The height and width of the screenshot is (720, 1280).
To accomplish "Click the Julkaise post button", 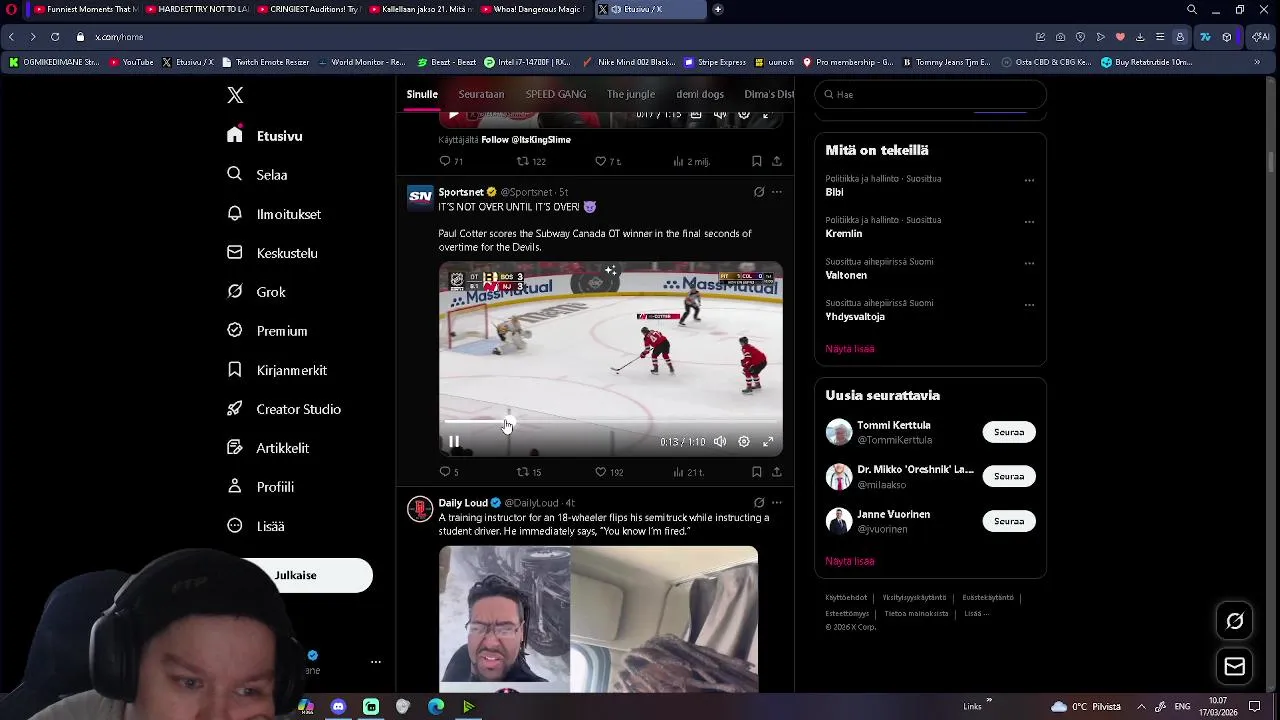I will coord(295,575).
